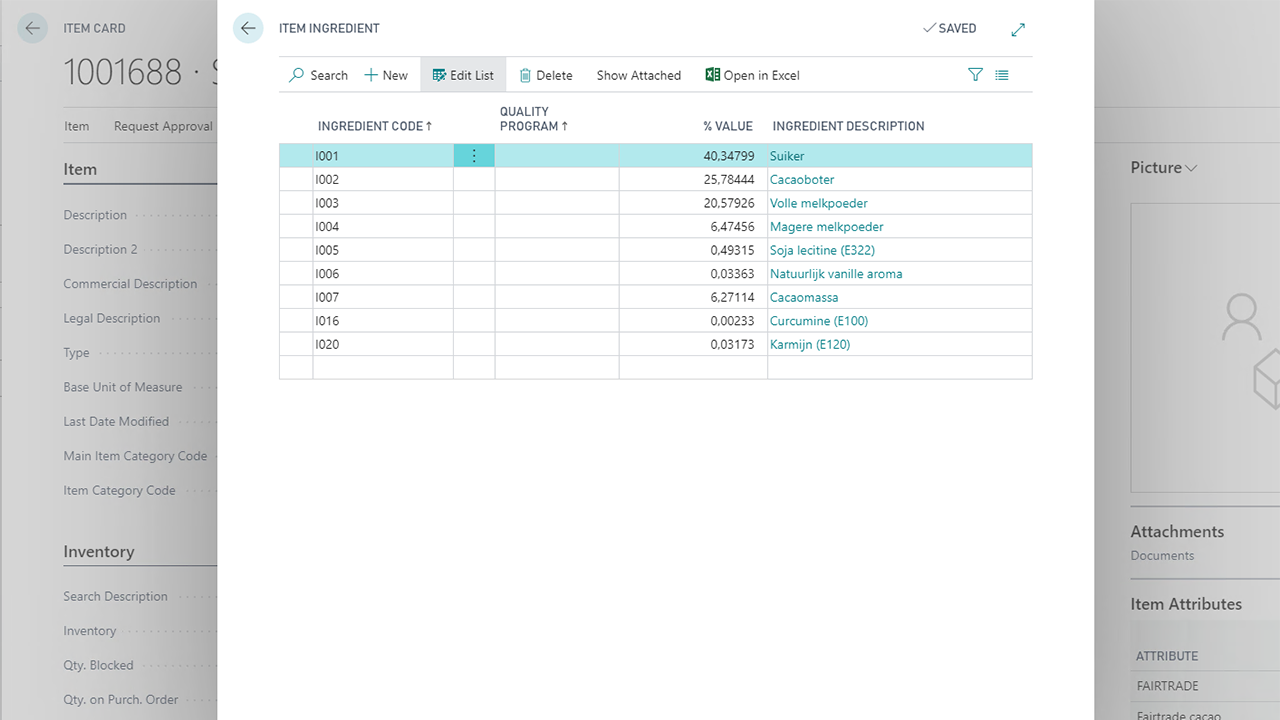Click the item picture placeholder
The width and height of the screenshot is (1280, 720).
point(1205,348)
